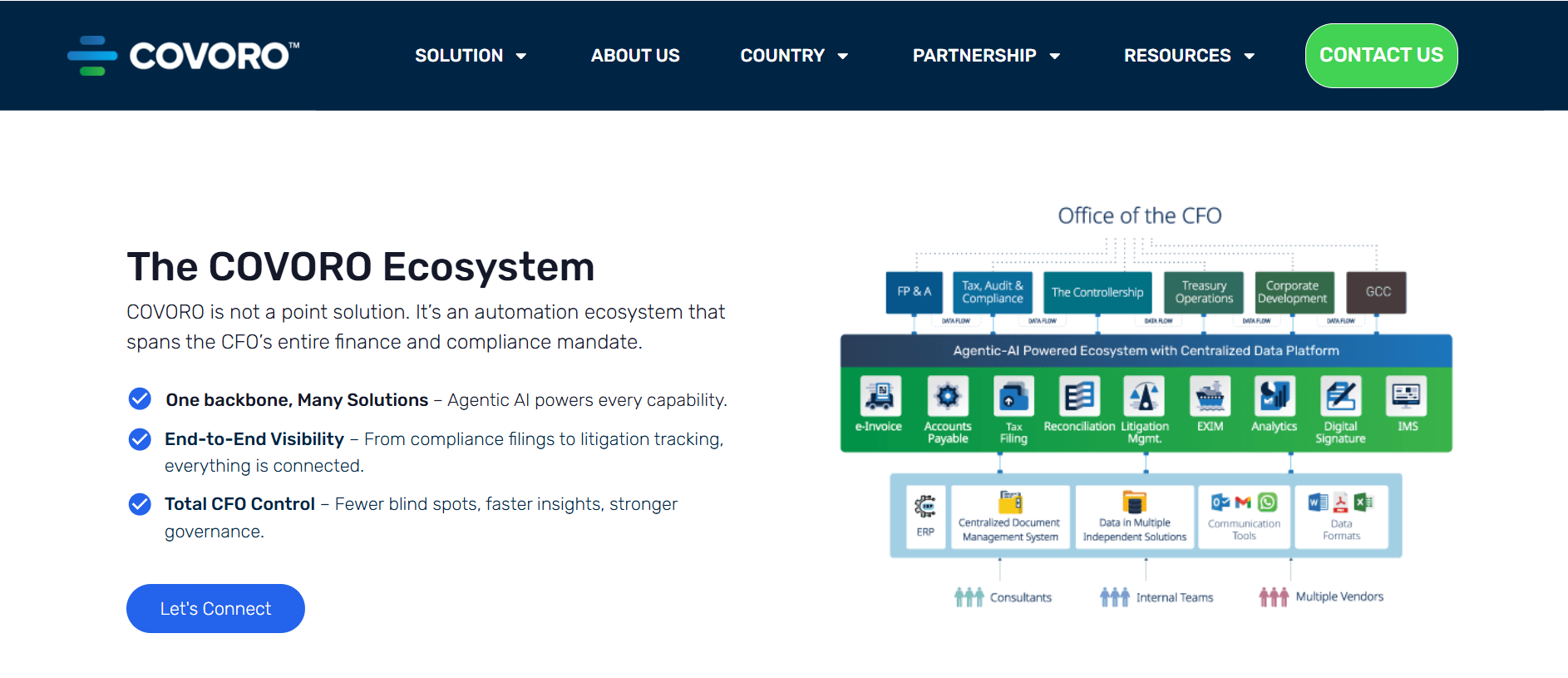Click the green CONTACT US button
This screenshot has width=1568, height=678.
pyautogui.click(x=1381, y=56)
